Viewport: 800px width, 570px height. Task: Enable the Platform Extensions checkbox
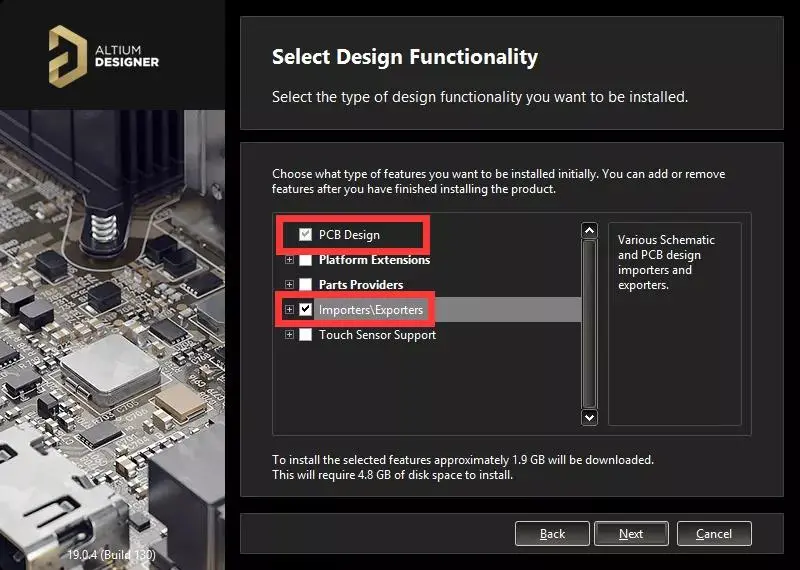click(x=305, y=260)
